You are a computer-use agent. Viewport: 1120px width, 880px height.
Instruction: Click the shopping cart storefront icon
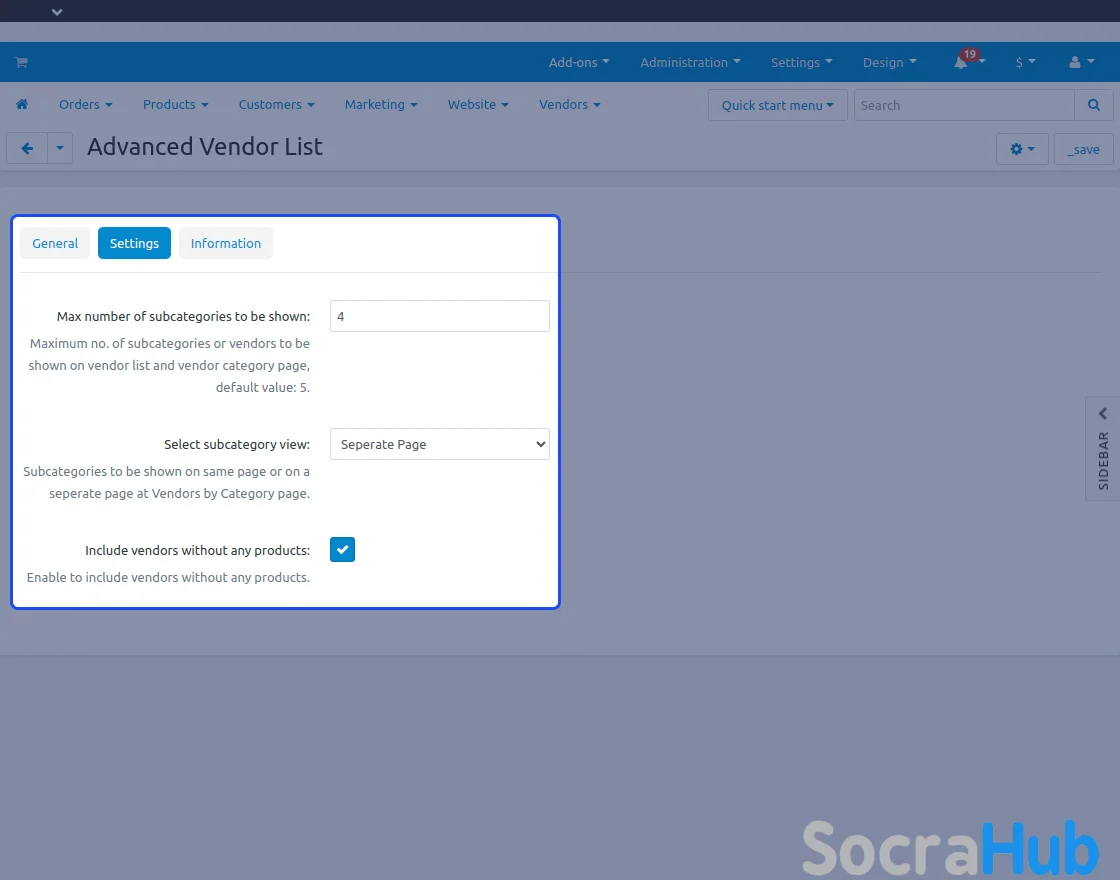click(21, 63)
